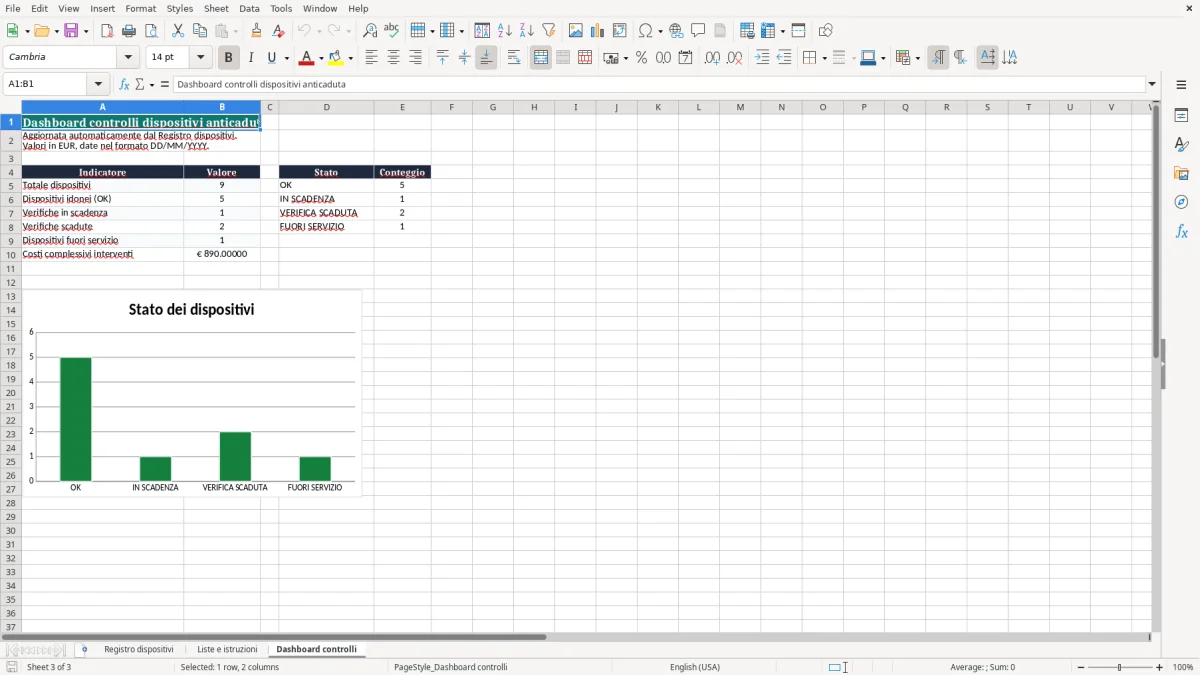
Task: Toggle the AutoFilter funnel icon
Action: pyautogui.click(x=549, y=31)
